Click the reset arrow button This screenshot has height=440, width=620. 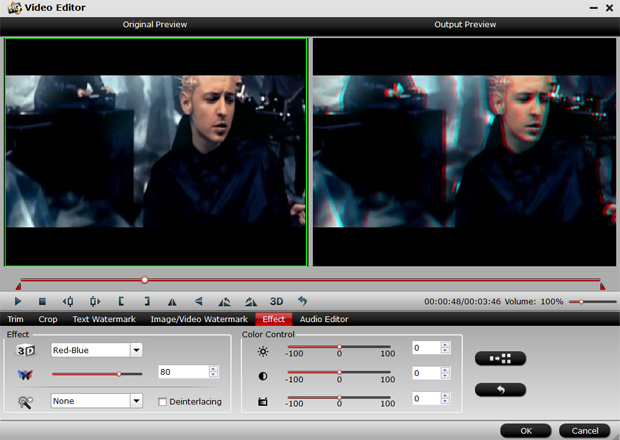coord(500,390)
